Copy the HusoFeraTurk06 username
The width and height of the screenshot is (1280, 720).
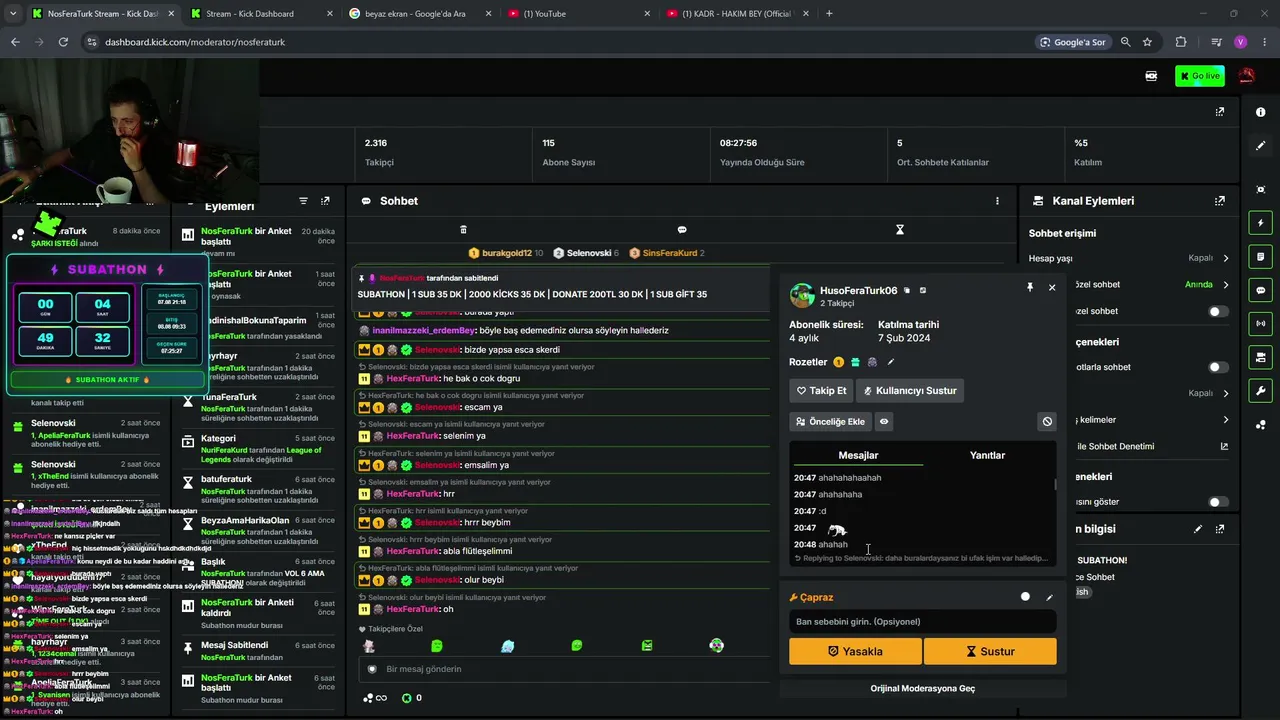[x=907, y=290]
